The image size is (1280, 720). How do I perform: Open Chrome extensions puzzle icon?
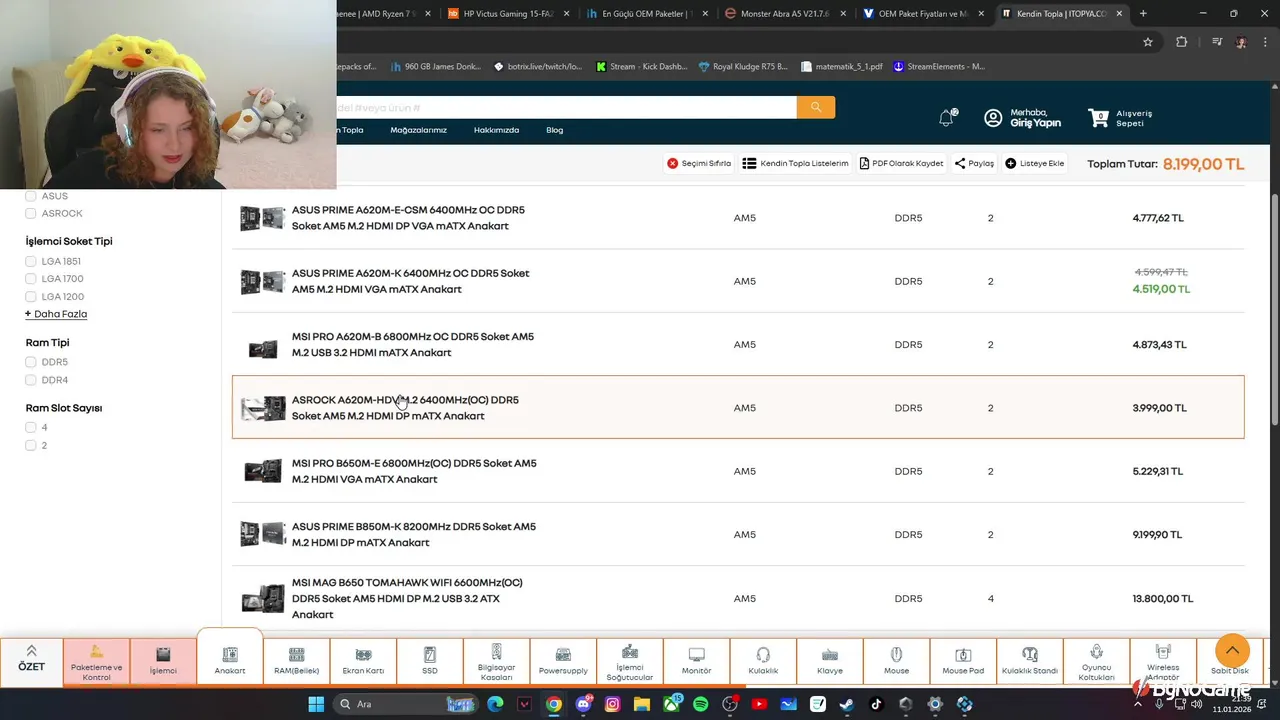pos(1181,42)
